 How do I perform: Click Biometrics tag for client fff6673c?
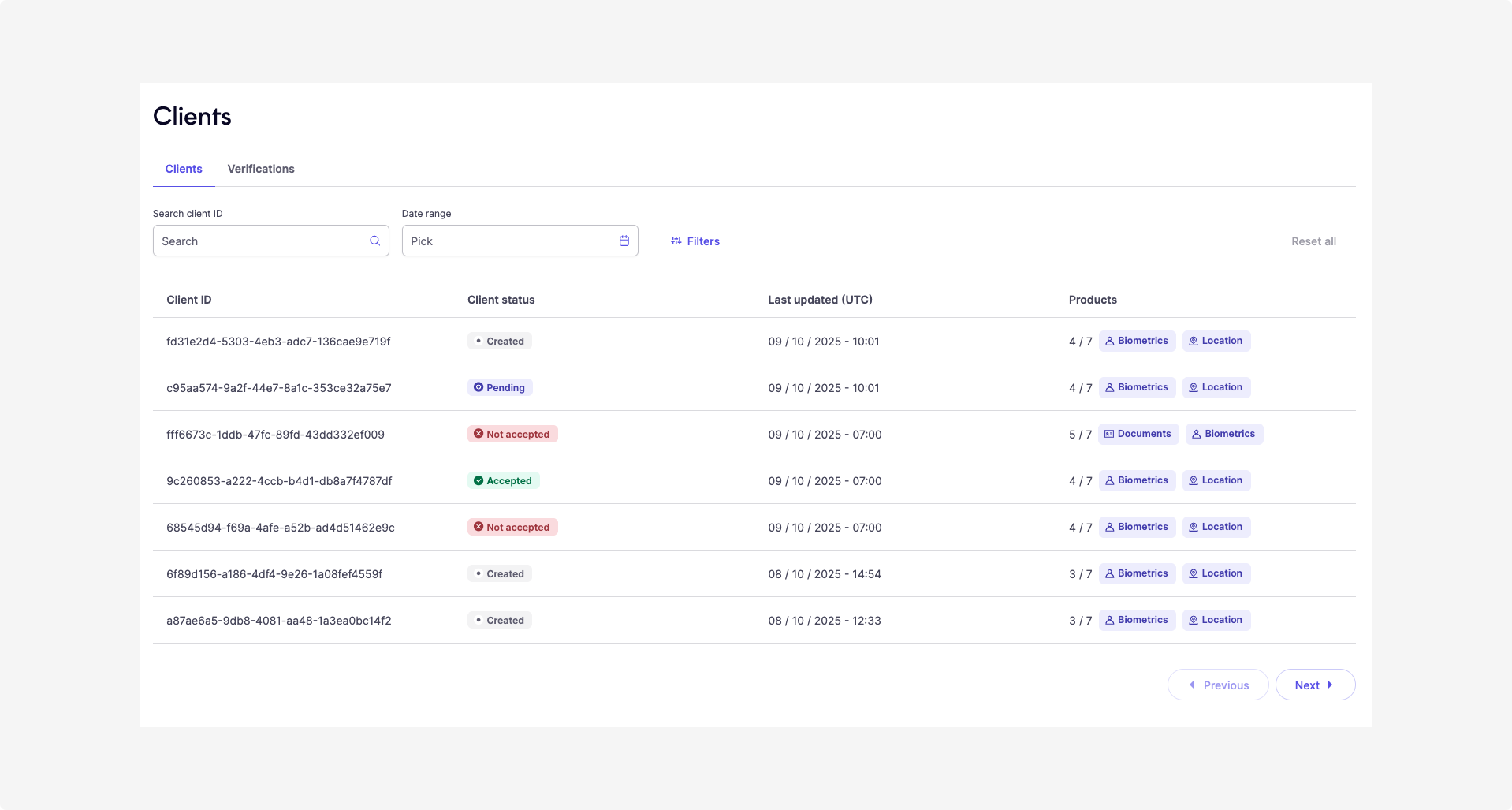tap(1224, 434)
